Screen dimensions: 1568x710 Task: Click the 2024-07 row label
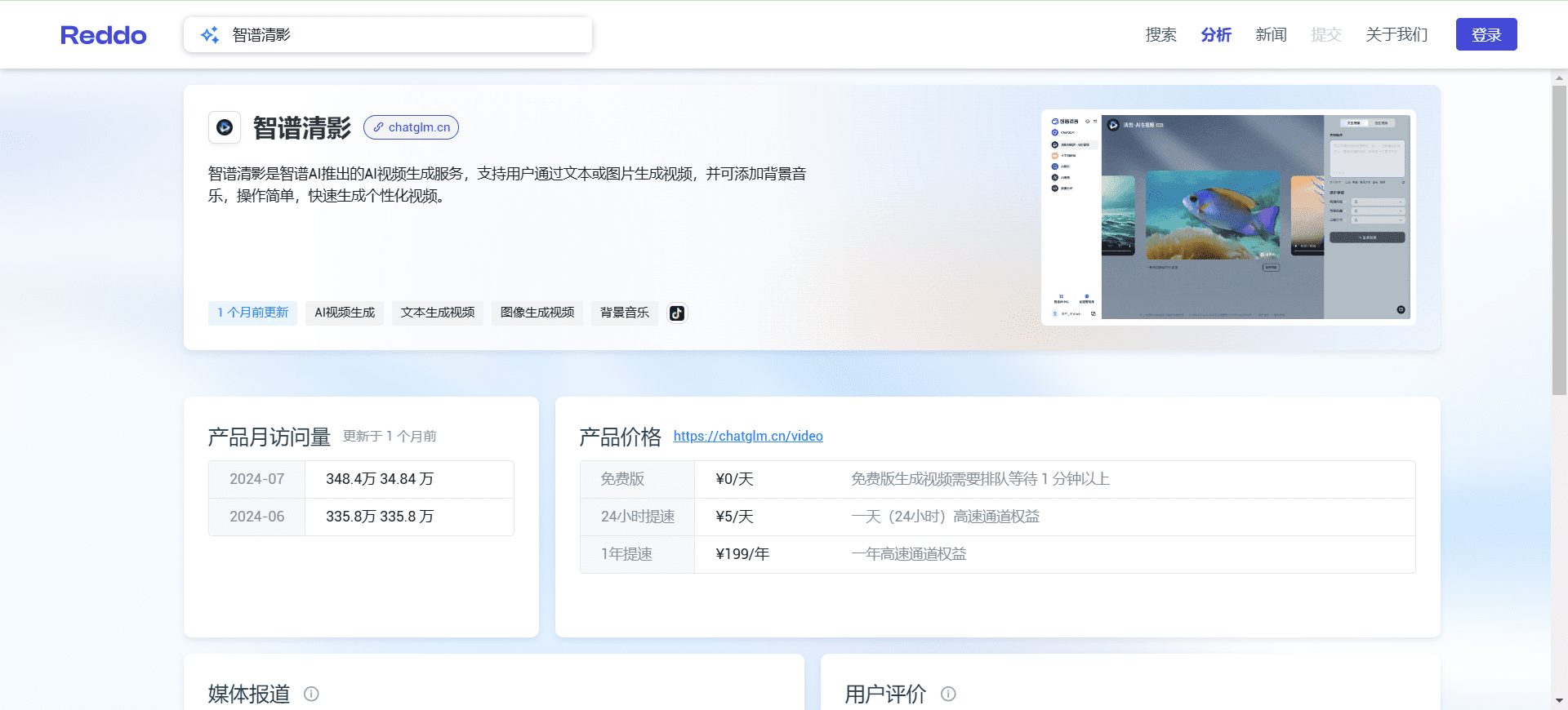(256, 479)
